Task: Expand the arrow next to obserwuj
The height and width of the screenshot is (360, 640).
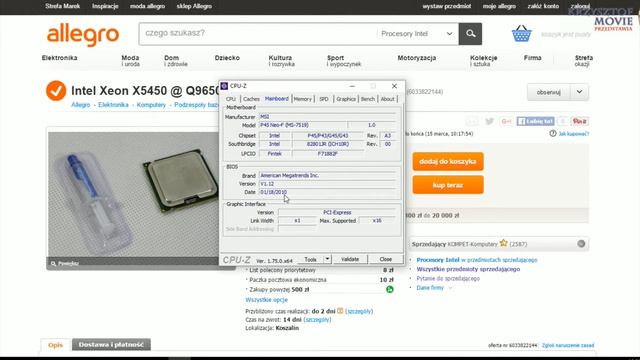Action: click(580, 92)
